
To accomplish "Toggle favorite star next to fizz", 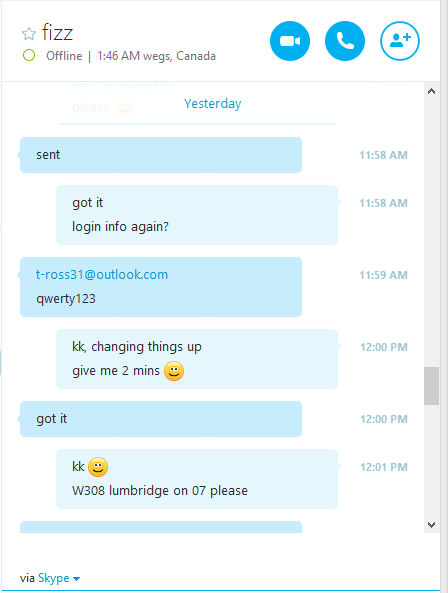I will (29, 34).
